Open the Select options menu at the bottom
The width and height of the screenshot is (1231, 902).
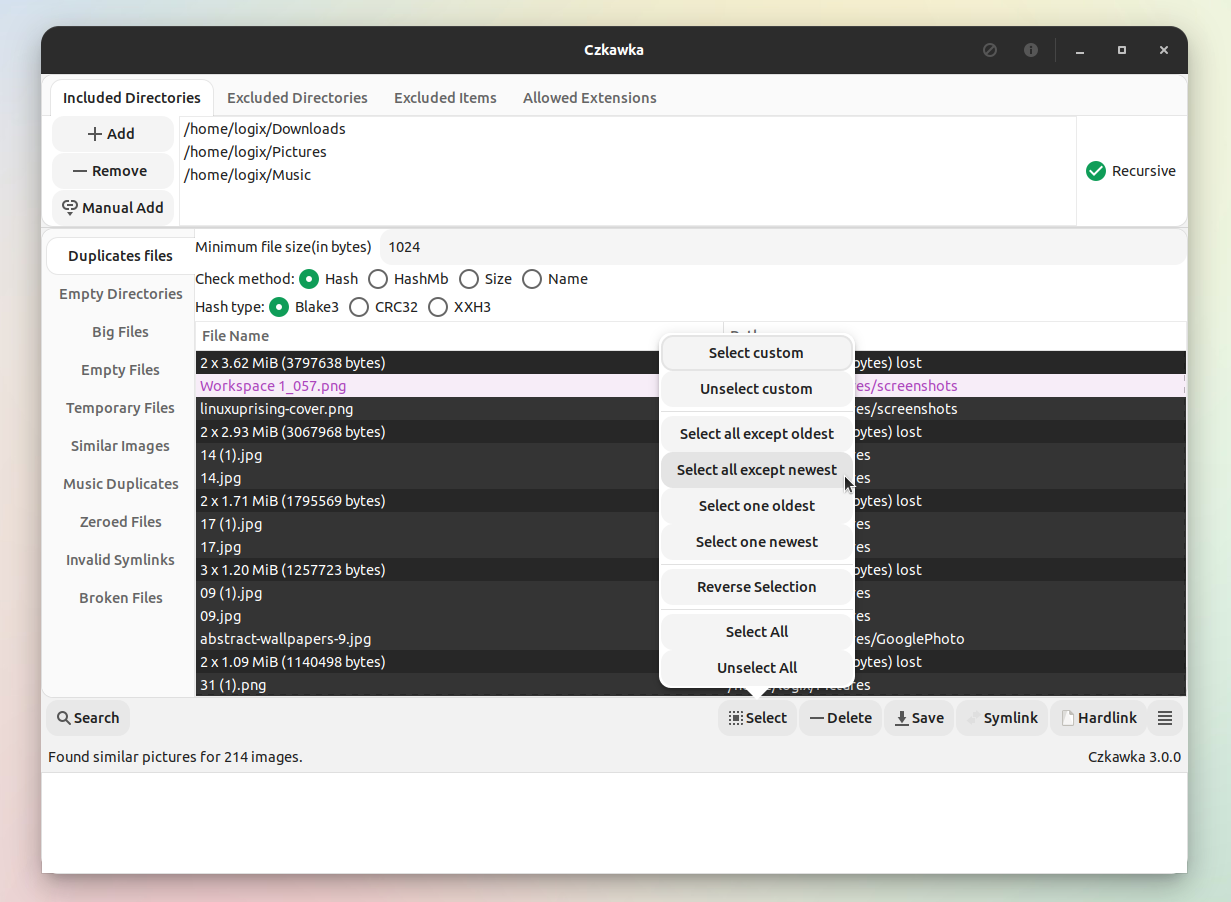pyautogui.click(x=757, y=717)
